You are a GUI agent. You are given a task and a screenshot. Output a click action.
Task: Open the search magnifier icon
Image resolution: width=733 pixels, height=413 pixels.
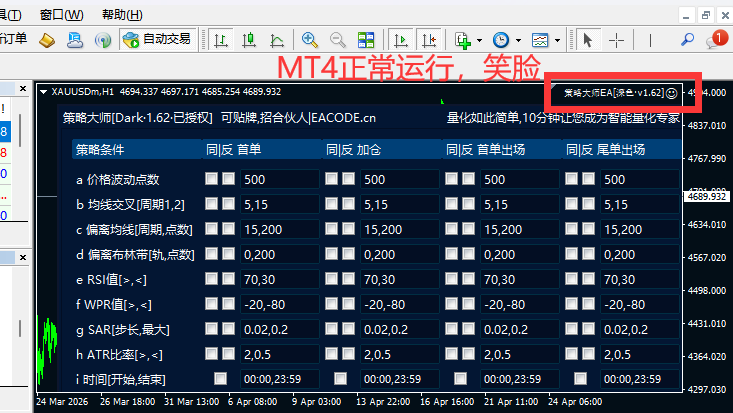(x=687, y=40)
